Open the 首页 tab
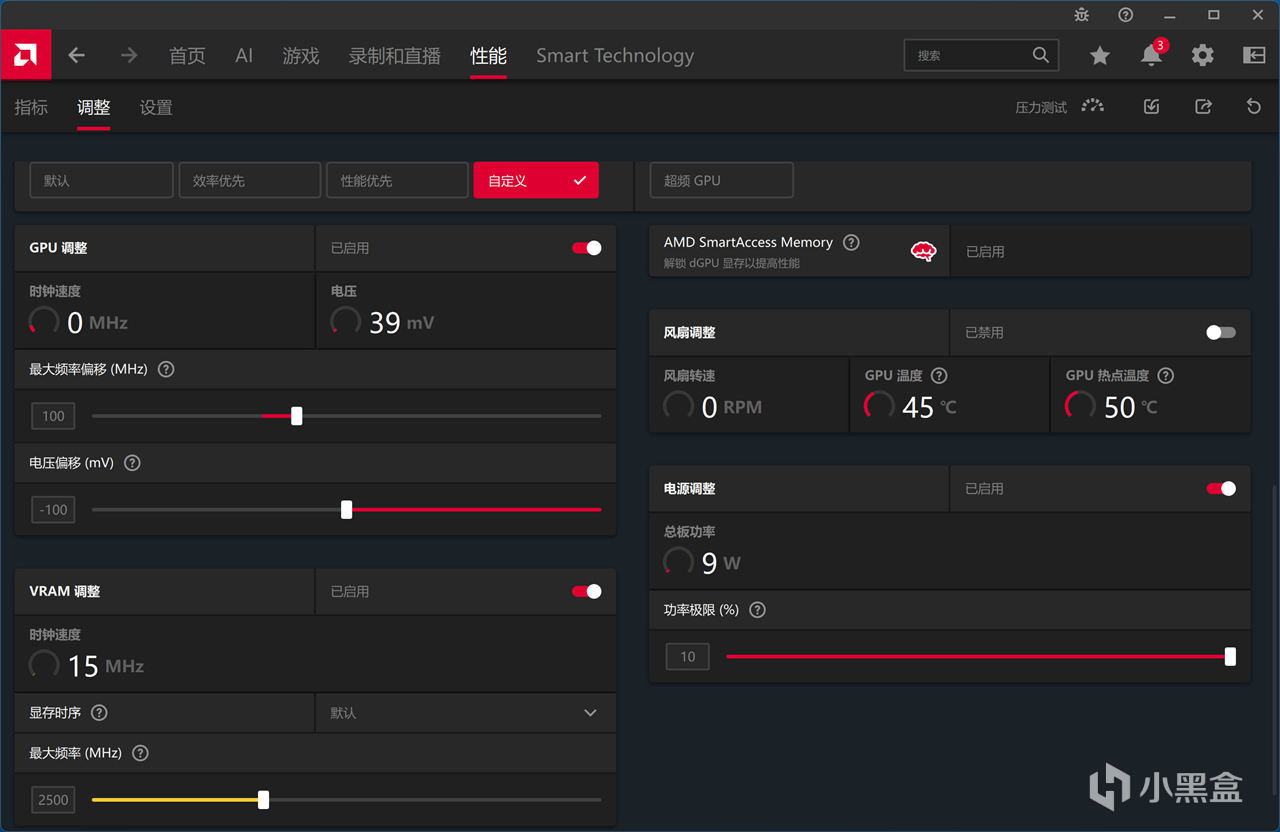The image size is (1280, 832). pos(187,56)
